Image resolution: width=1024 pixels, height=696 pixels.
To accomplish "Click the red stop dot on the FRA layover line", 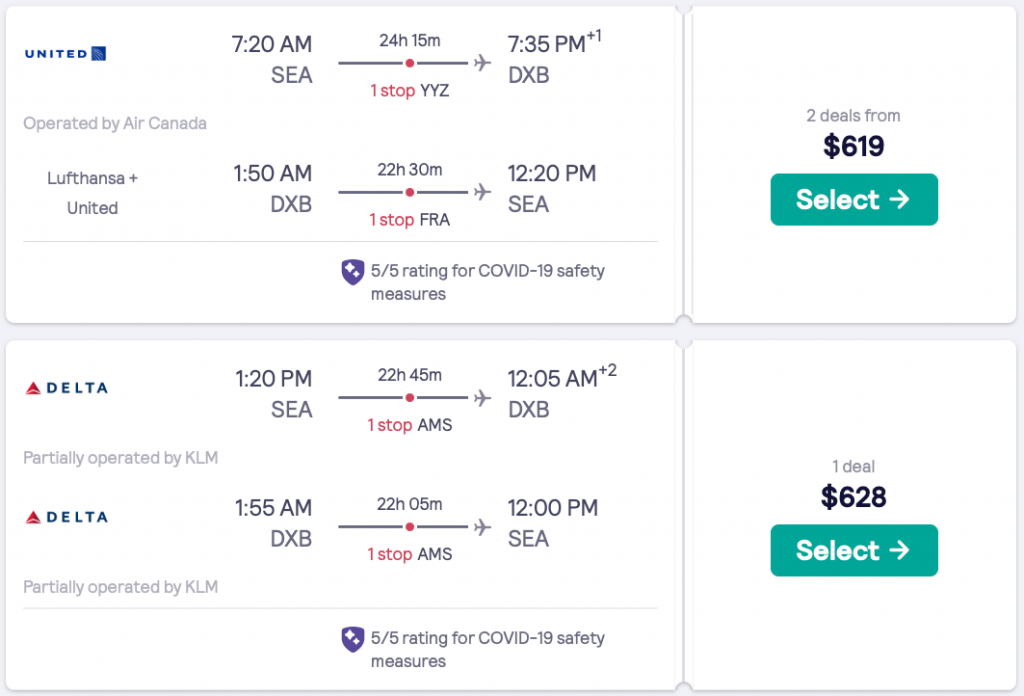I will (409, 191).
